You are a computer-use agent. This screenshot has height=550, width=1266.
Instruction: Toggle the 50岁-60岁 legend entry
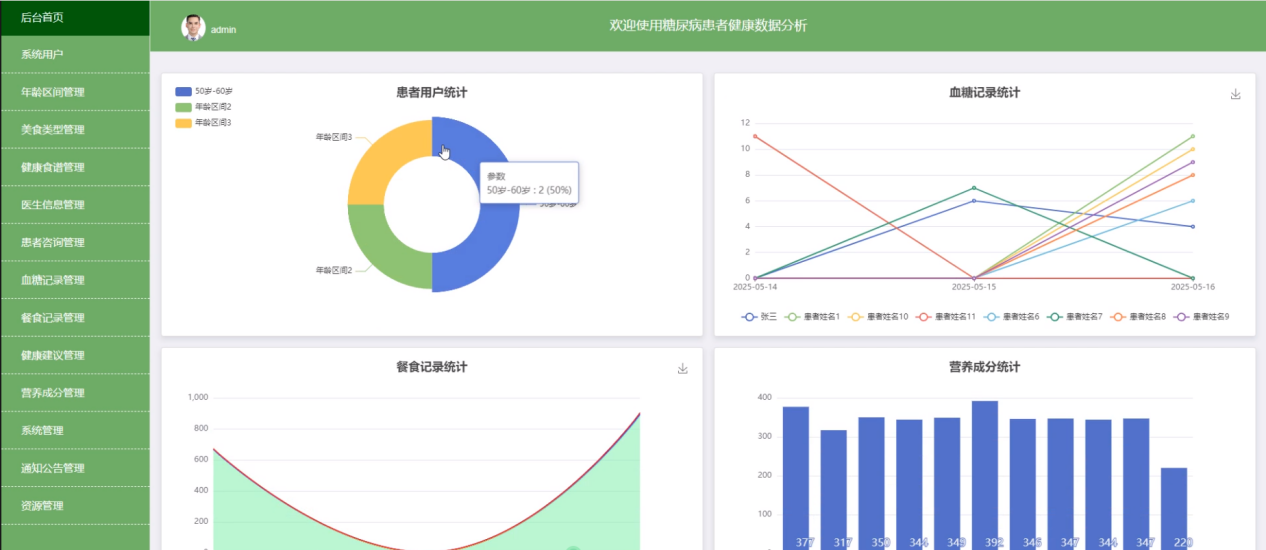click(x=204, y=90)
